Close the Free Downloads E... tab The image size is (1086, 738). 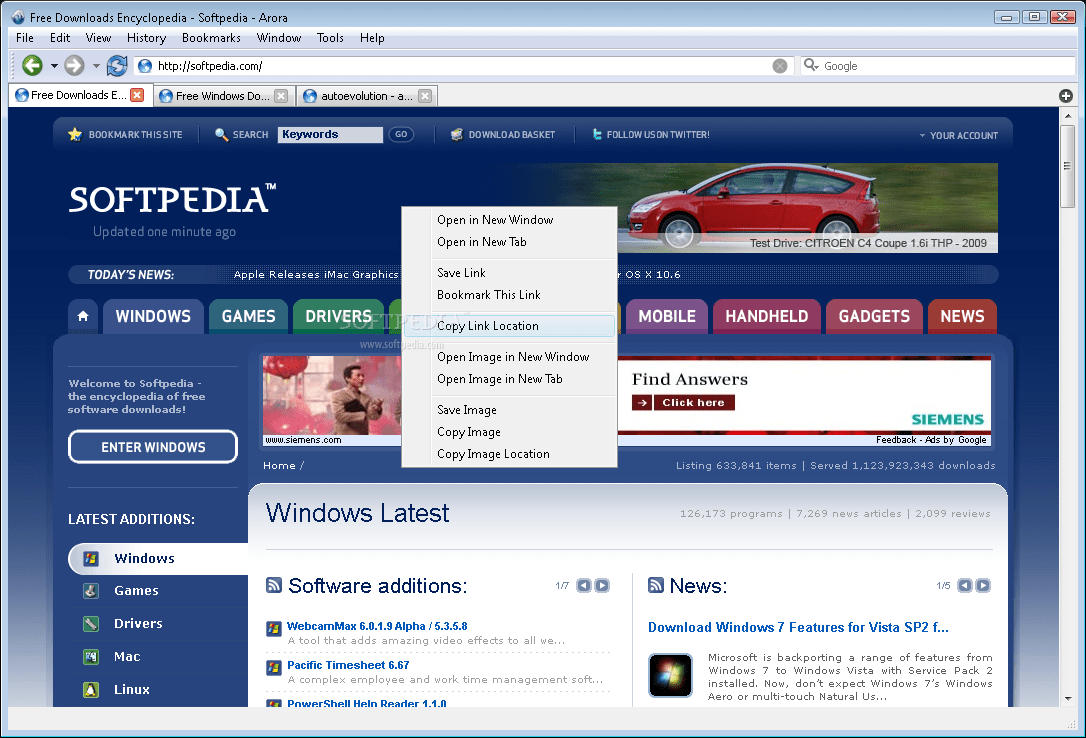click(x=137, y=95)
